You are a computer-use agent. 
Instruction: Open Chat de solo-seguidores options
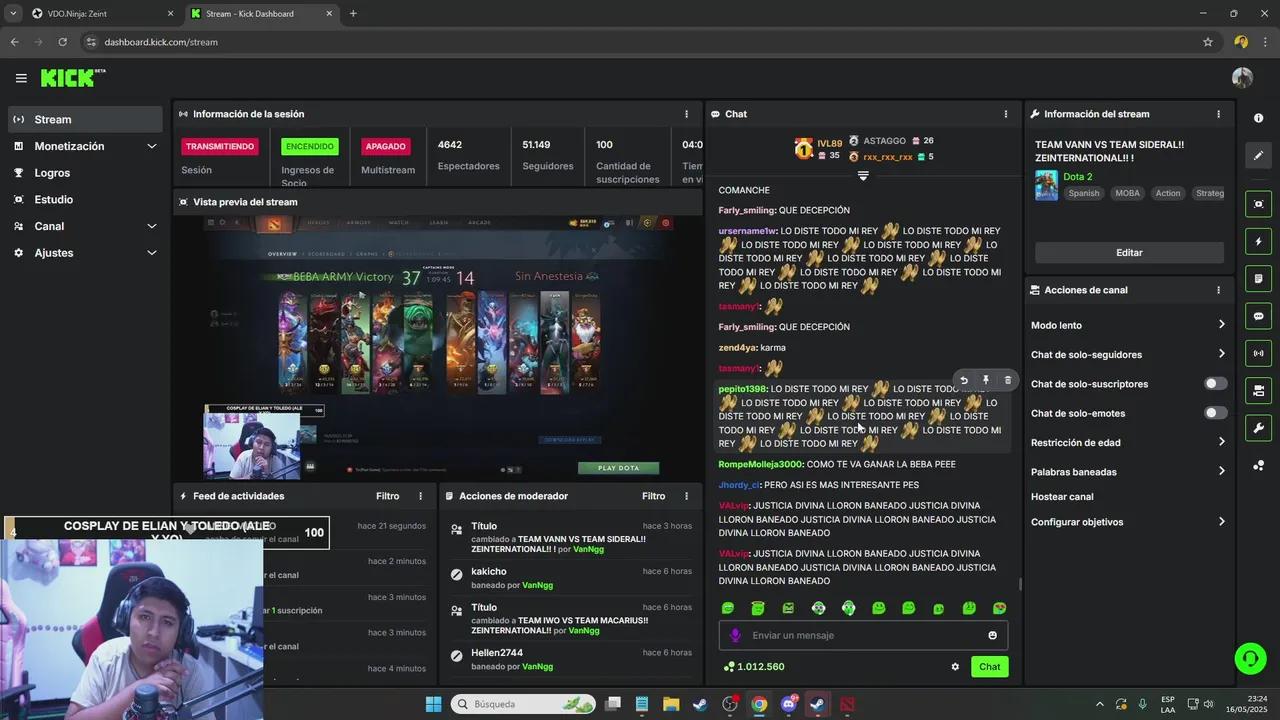point(1128,354)
